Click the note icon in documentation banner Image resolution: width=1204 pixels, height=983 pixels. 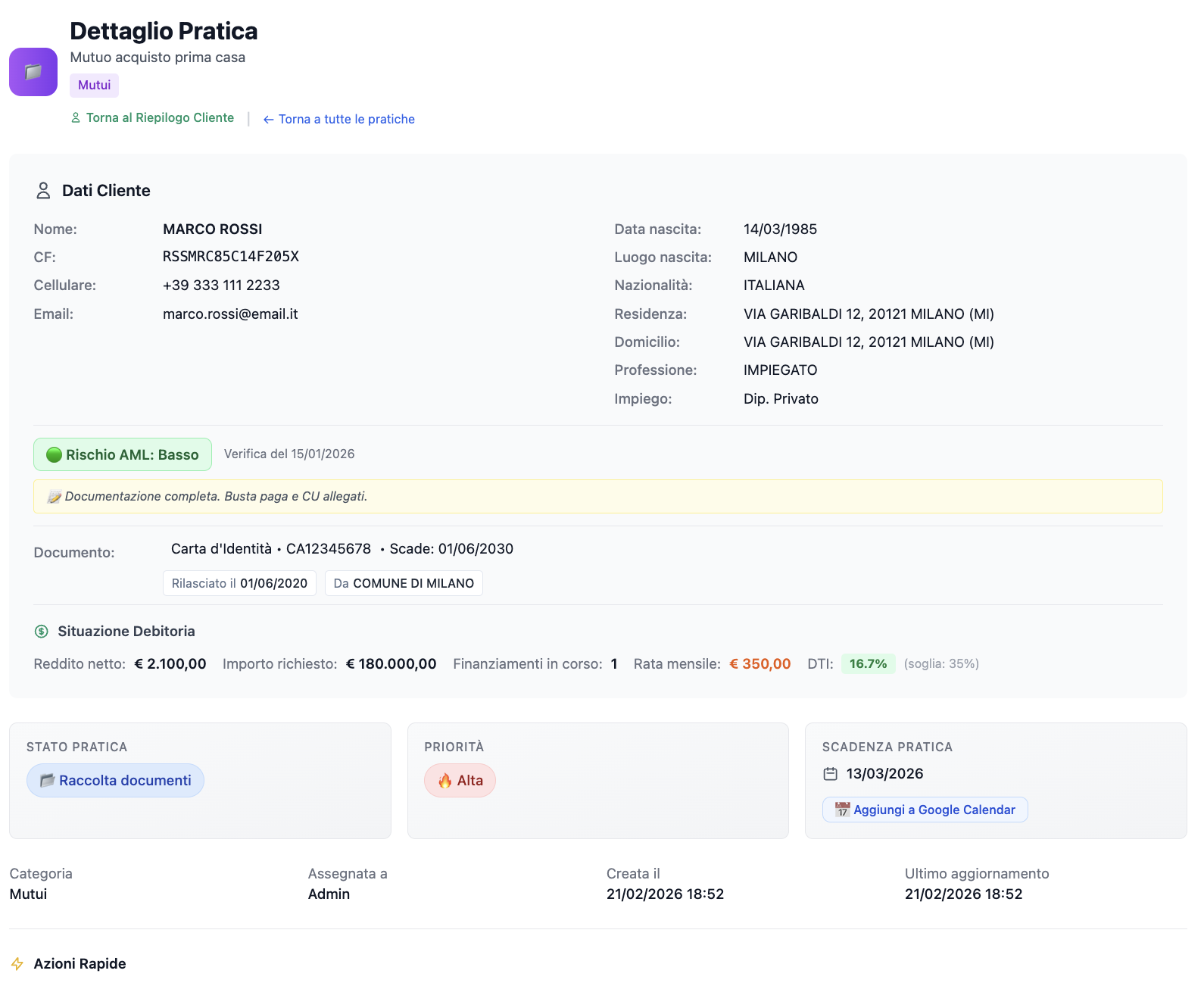click(x=54, y=497)
